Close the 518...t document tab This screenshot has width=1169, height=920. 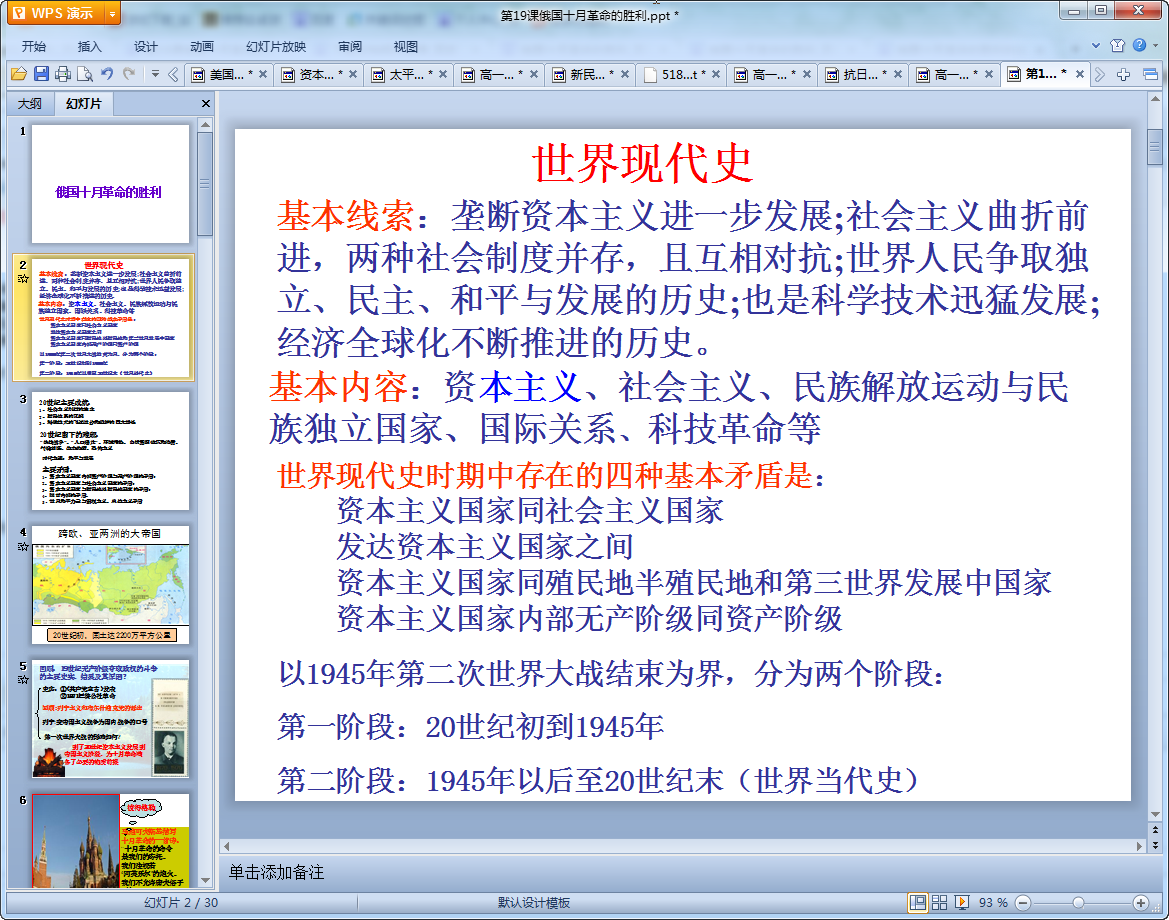click(x=716, y=74)
